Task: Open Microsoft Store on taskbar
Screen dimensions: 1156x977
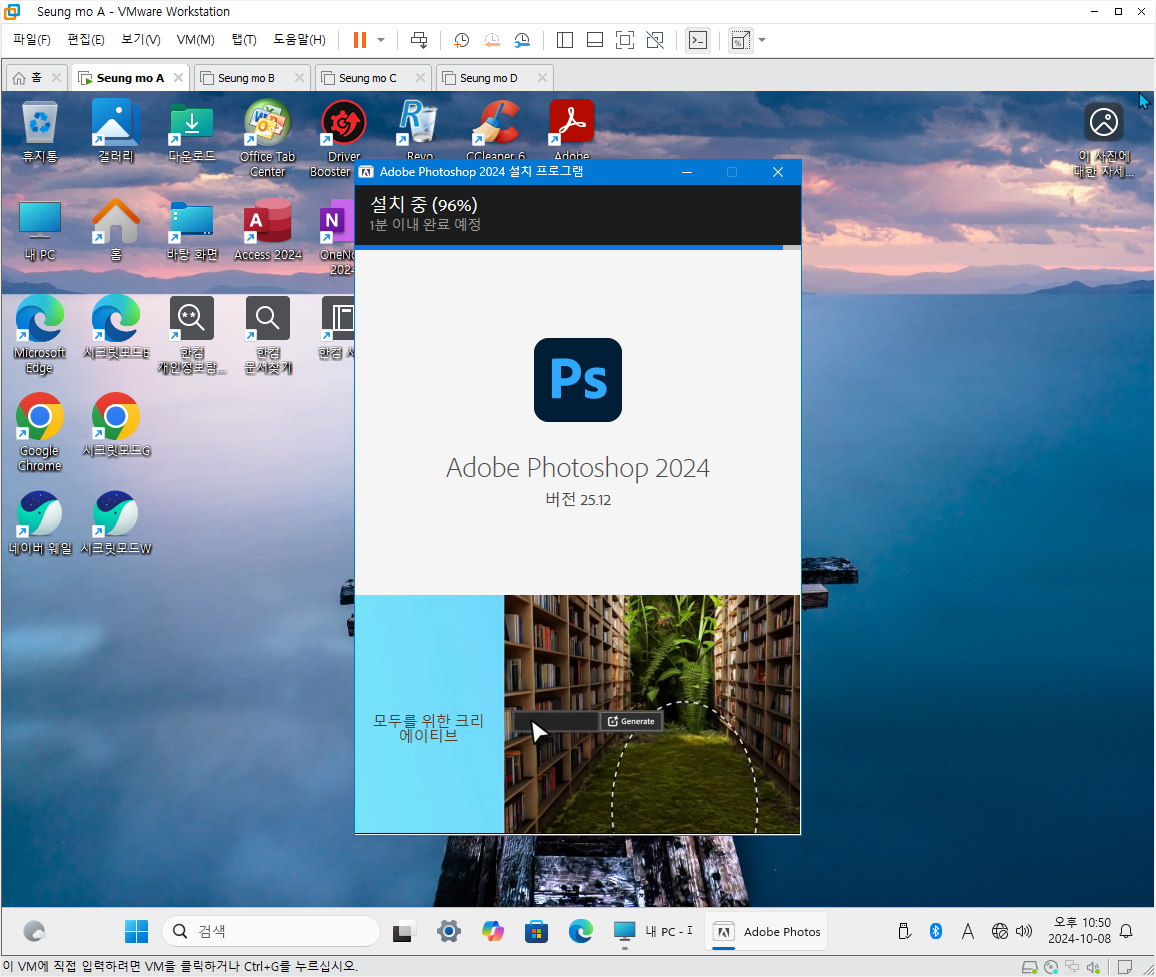Action: tap(537, 931)
